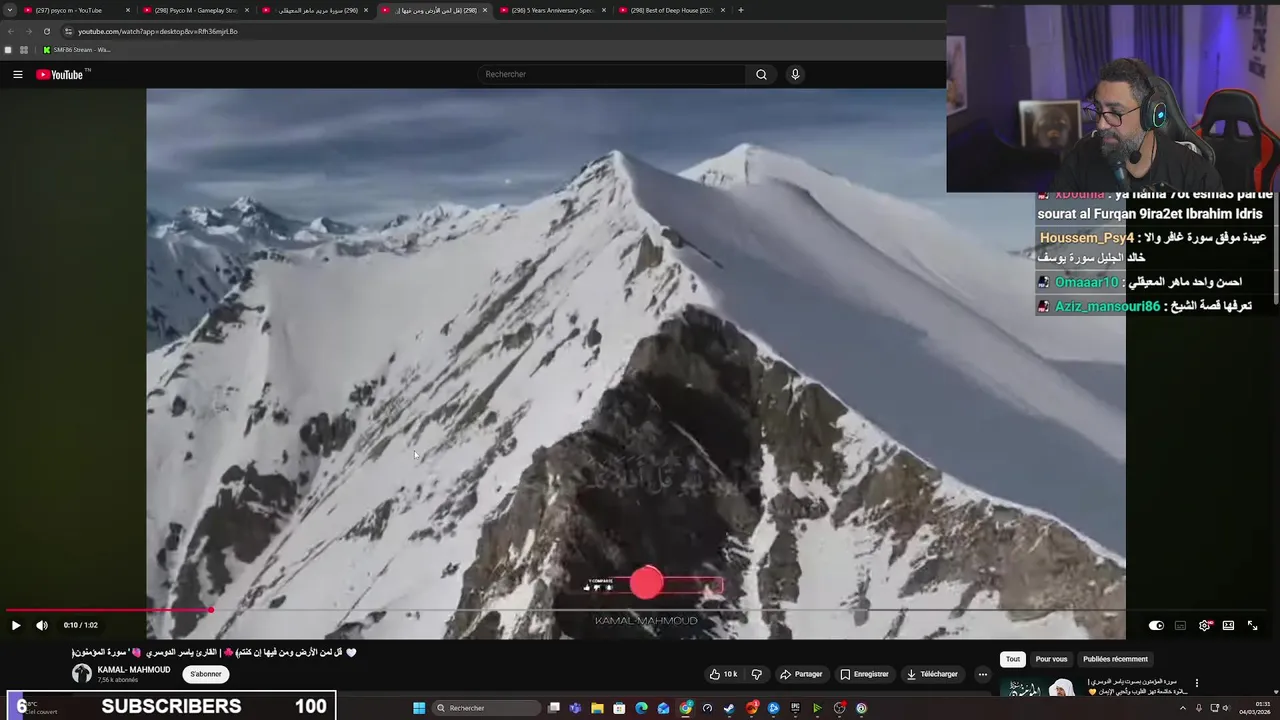Viewport: 1280px width, 720px height.
Task: Enter fullscreen from the player controls
Action: 1252,625
